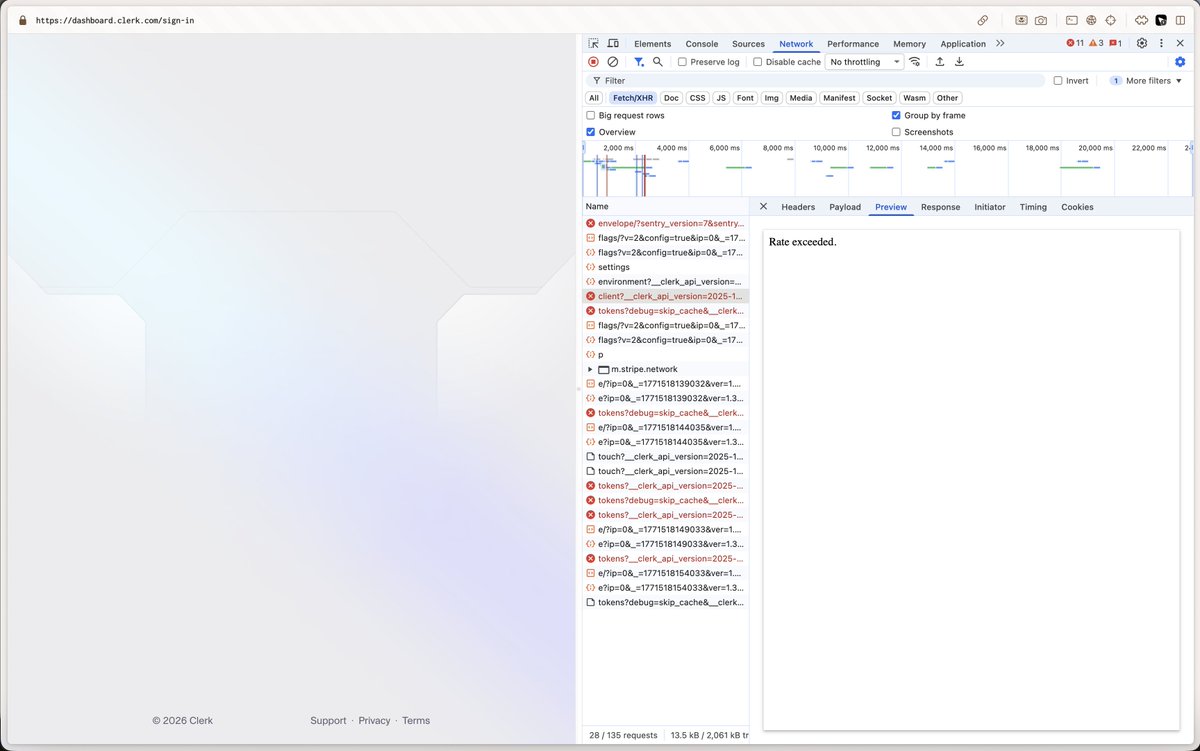The width and height of the screenshot is (1200, 751).
Task: Enable Big request rows checkbox
Action: [591, 116]
